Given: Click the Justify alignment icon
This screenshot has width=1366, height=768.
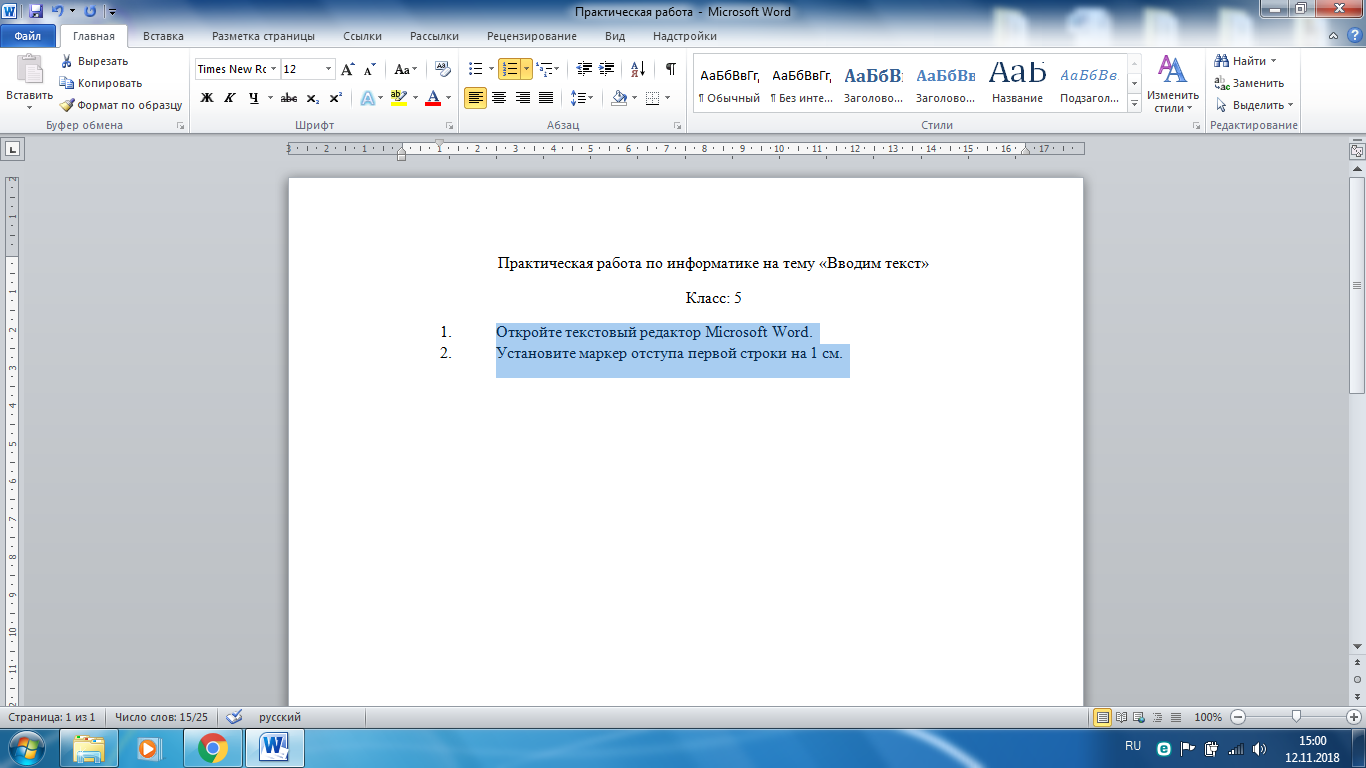Looking at the screenshot, I should pyautogui.click(x=546, y=98).
